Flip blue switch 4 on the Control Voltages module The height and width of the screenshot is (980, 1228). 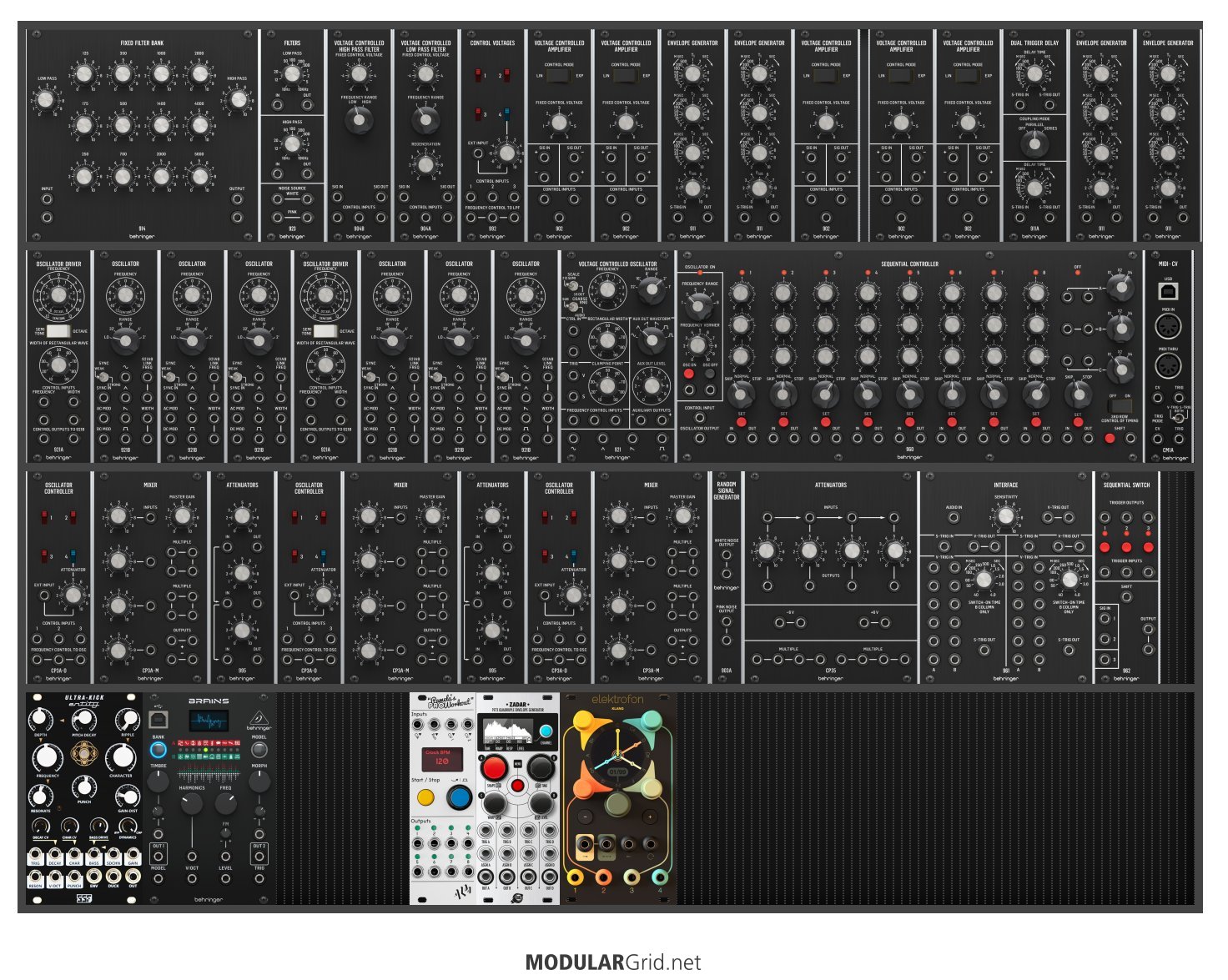[x=507, y=114]
